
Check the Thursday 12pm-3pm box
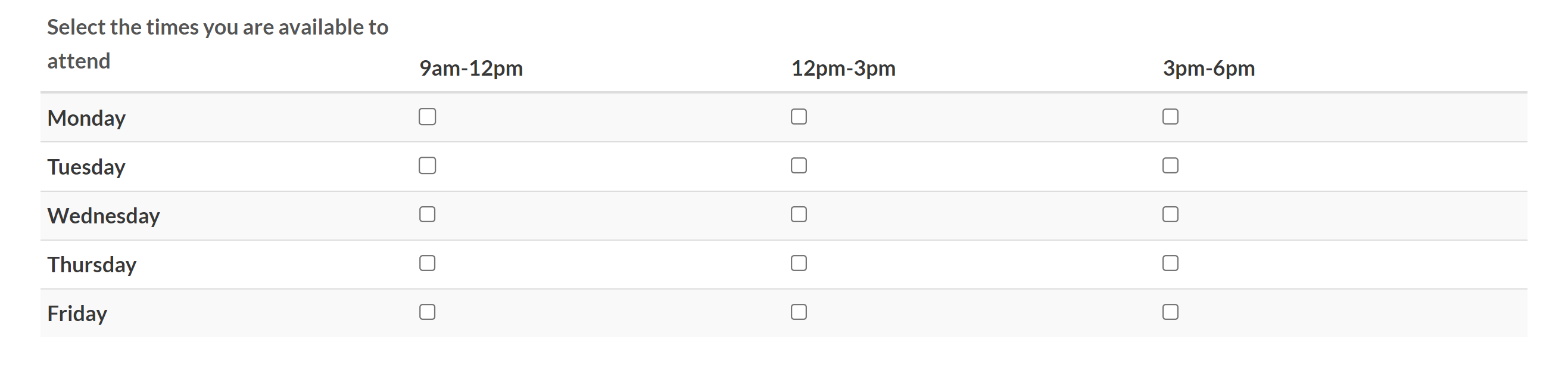coord(799,263)
